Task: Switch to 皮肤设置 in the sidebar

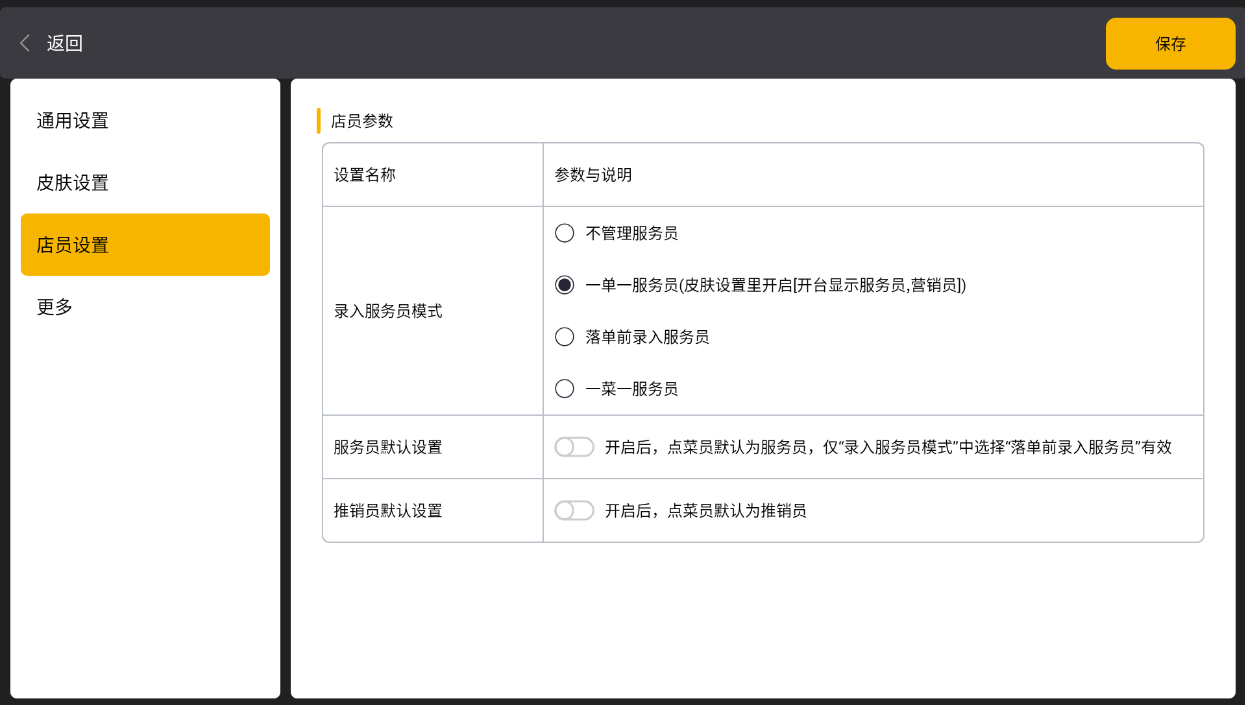Action: pyautogui.click(x=73, y=183)
